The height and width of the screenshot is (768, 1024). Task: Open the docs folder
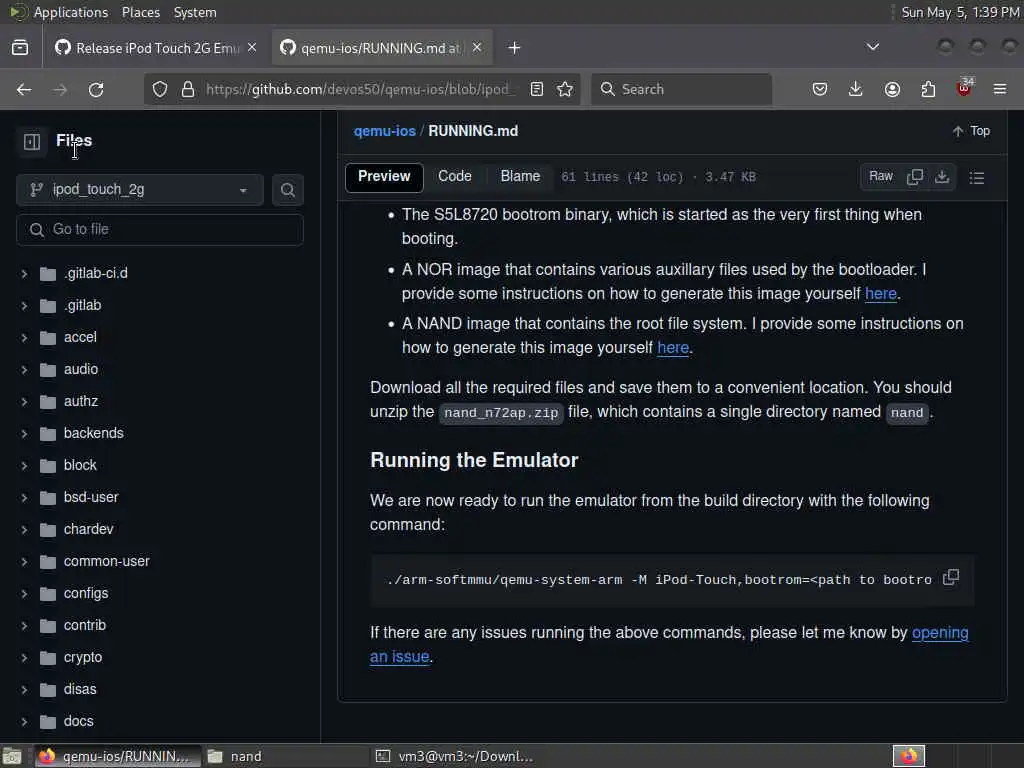(78, 721)
